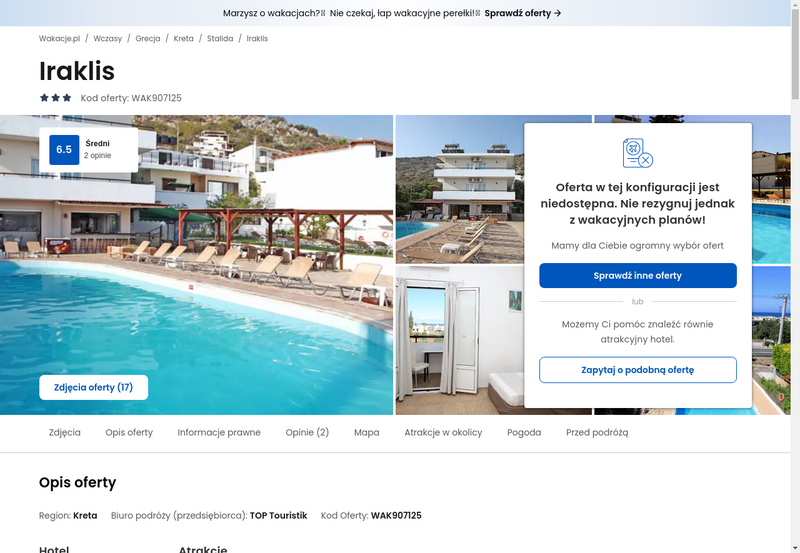Click the arrow next to Sprawdź oferty
The width and height of the screenshot is (800, 553).
(558, 13)
